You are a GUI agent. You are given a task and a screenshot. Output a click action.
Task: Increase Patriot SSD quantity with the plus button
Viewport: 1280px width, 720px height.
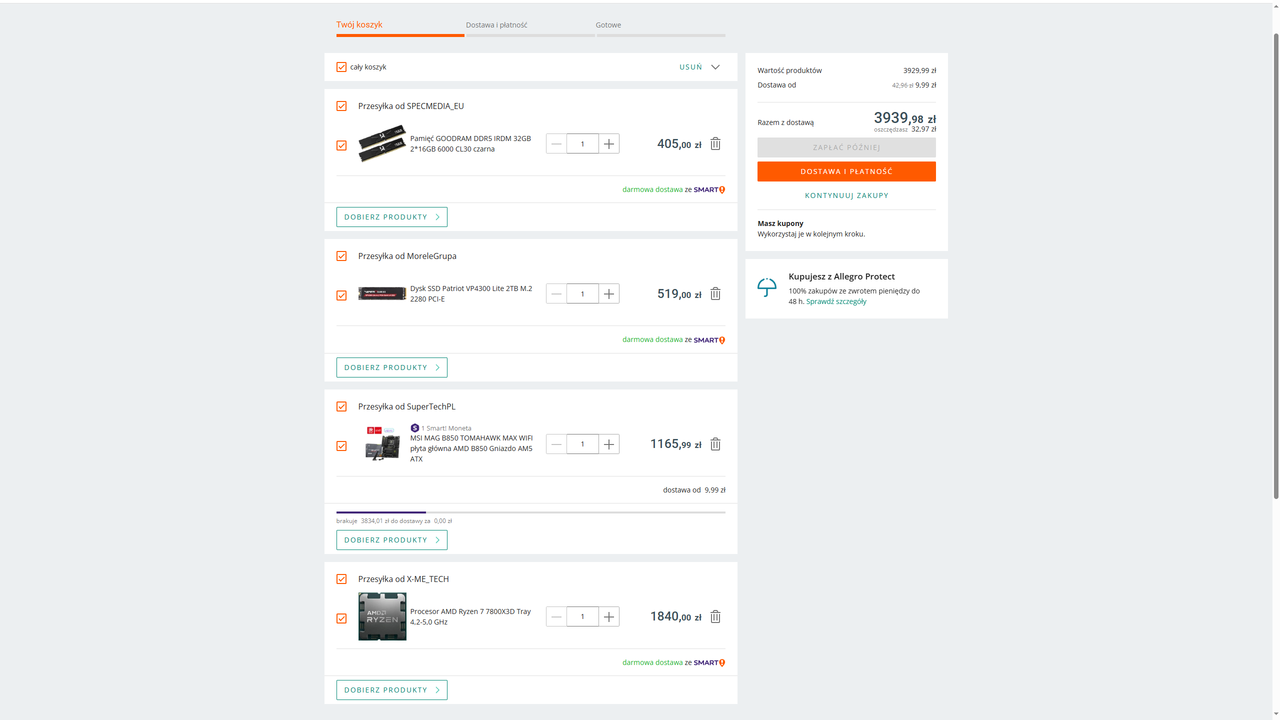[x=608, y=294]
